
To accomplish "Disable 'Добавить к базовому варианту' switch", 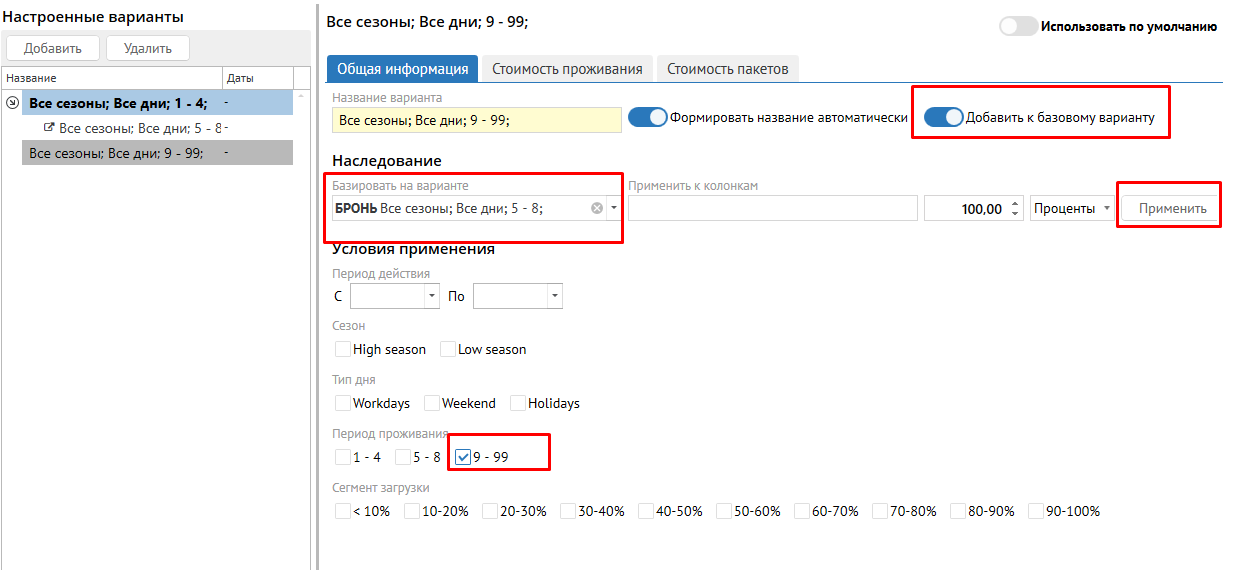I will click(x=943, y=117).
